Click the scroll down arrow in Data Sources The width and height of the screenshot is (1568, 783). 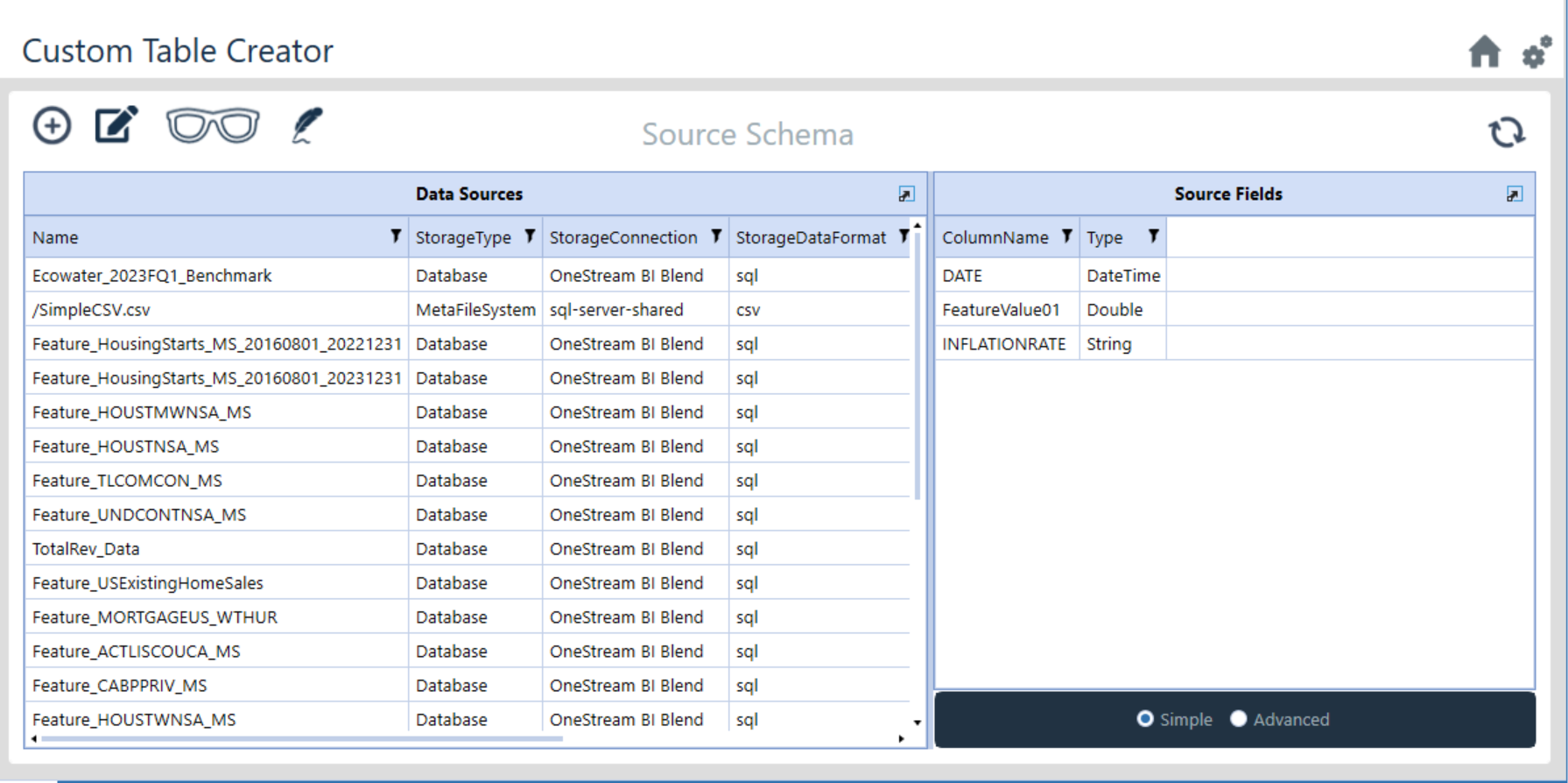(917, 723)
